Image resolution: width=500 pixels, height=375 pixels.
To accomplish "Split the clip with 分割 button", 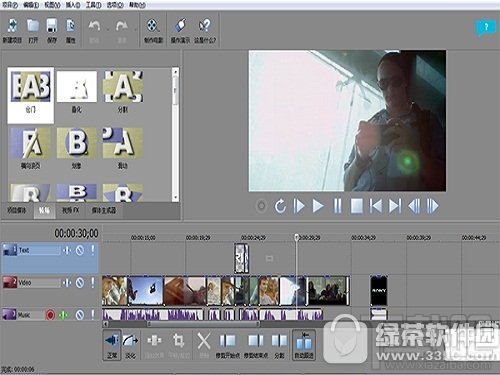I will pos(279,345).
